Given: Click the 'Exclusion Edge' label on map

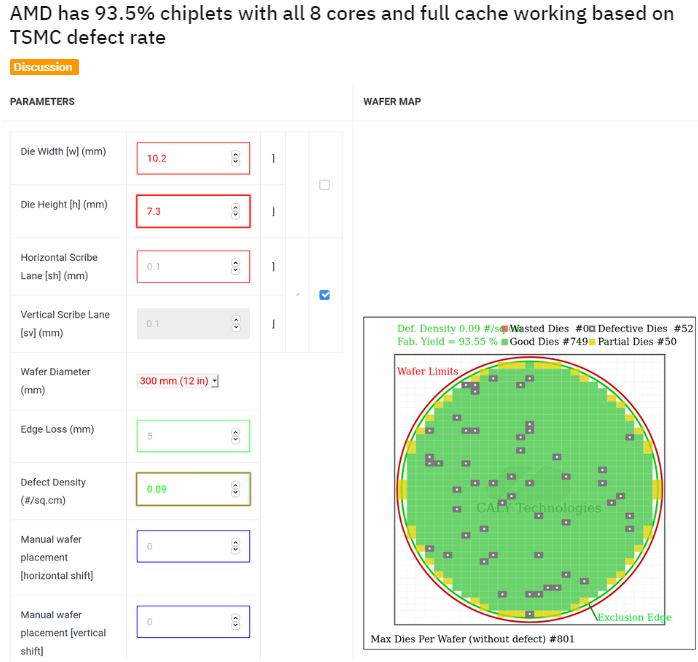Looking at the screenshot, I should click(x=634, y=617).
